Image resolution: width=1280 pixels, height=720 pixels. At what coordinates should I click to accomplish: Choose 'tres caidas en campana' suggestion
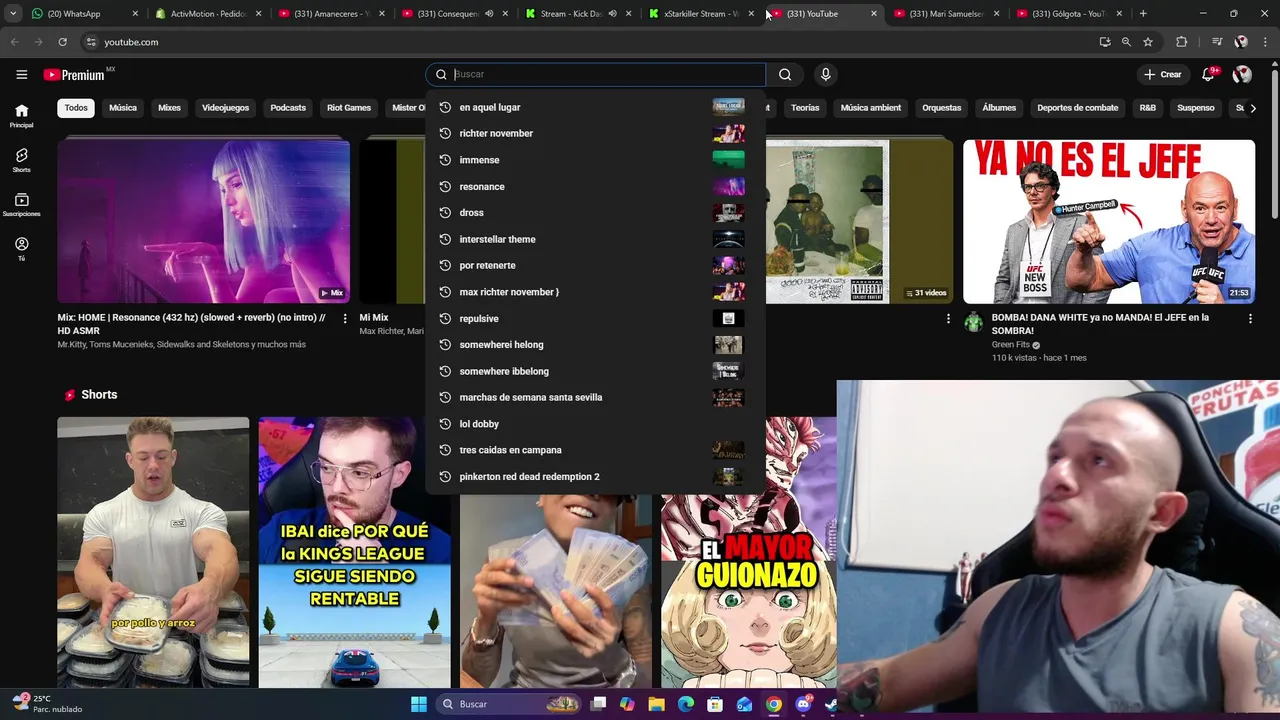pyautogui.click(x=595, y=450)
